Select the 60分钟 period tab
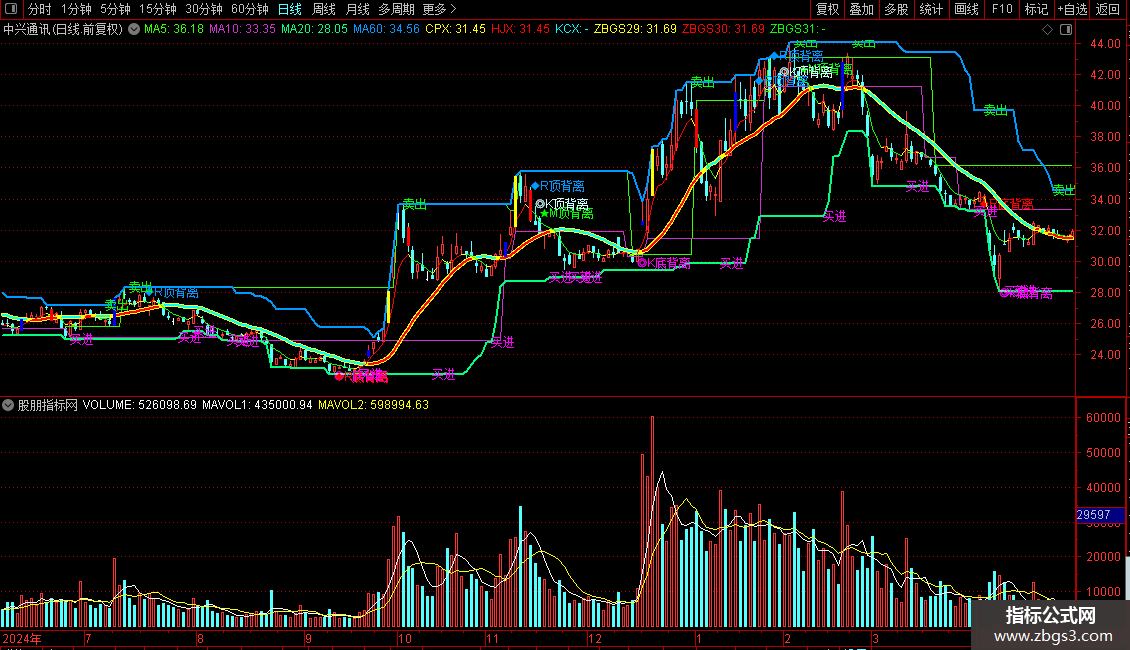Screen dimensions: 1130x650 pos(250,9)
